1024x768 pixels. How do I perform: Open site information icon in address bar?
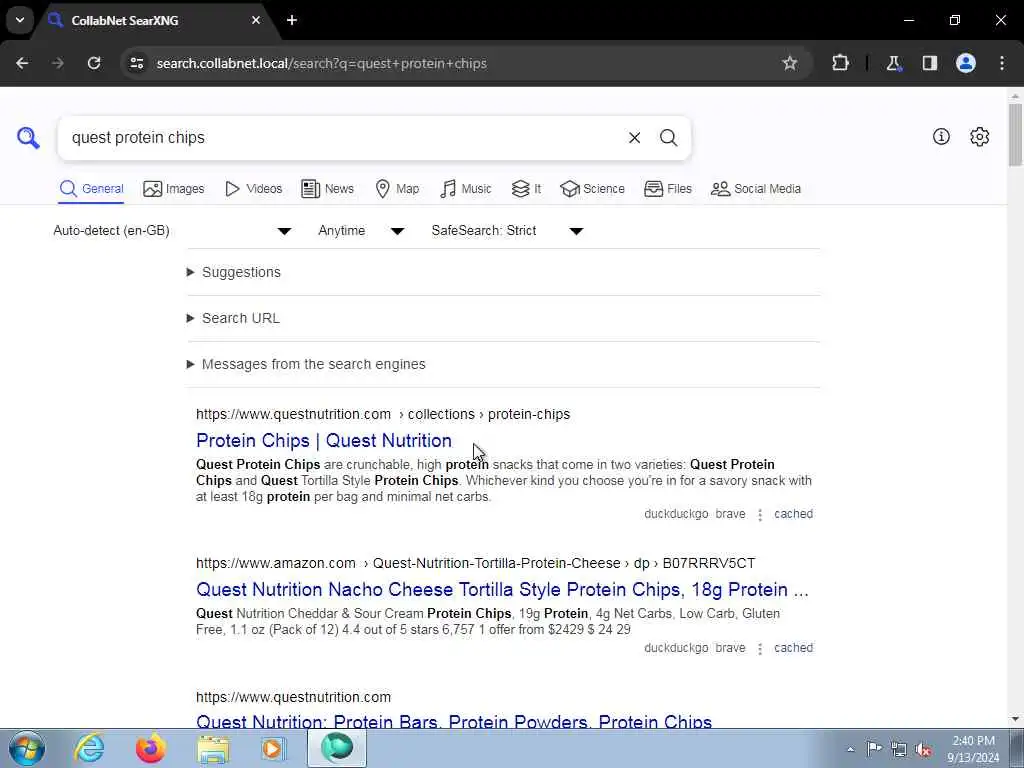click(136, 63)
